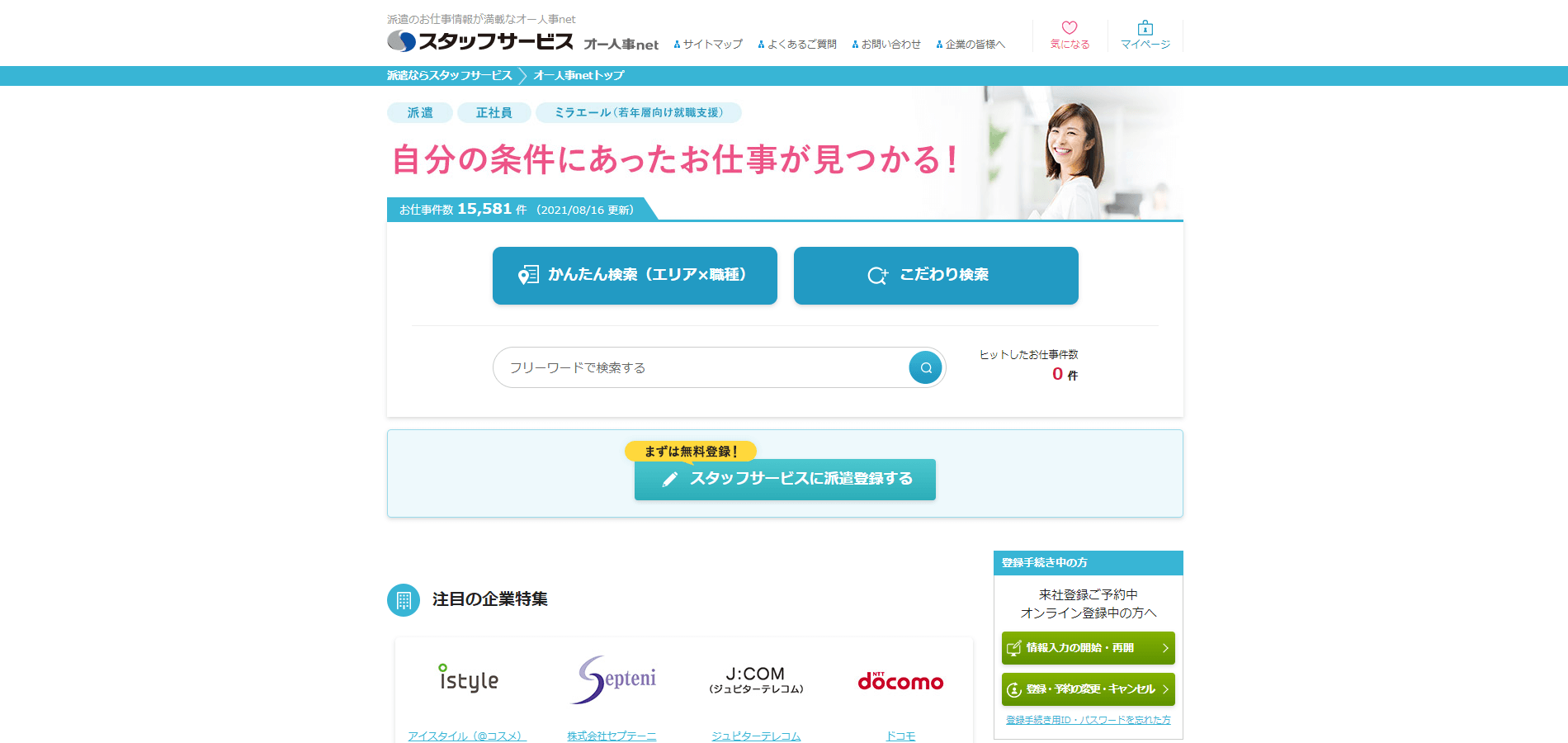Select the ミラエール tab
This screenshot has width=1568, height=743.
point(638,112)
